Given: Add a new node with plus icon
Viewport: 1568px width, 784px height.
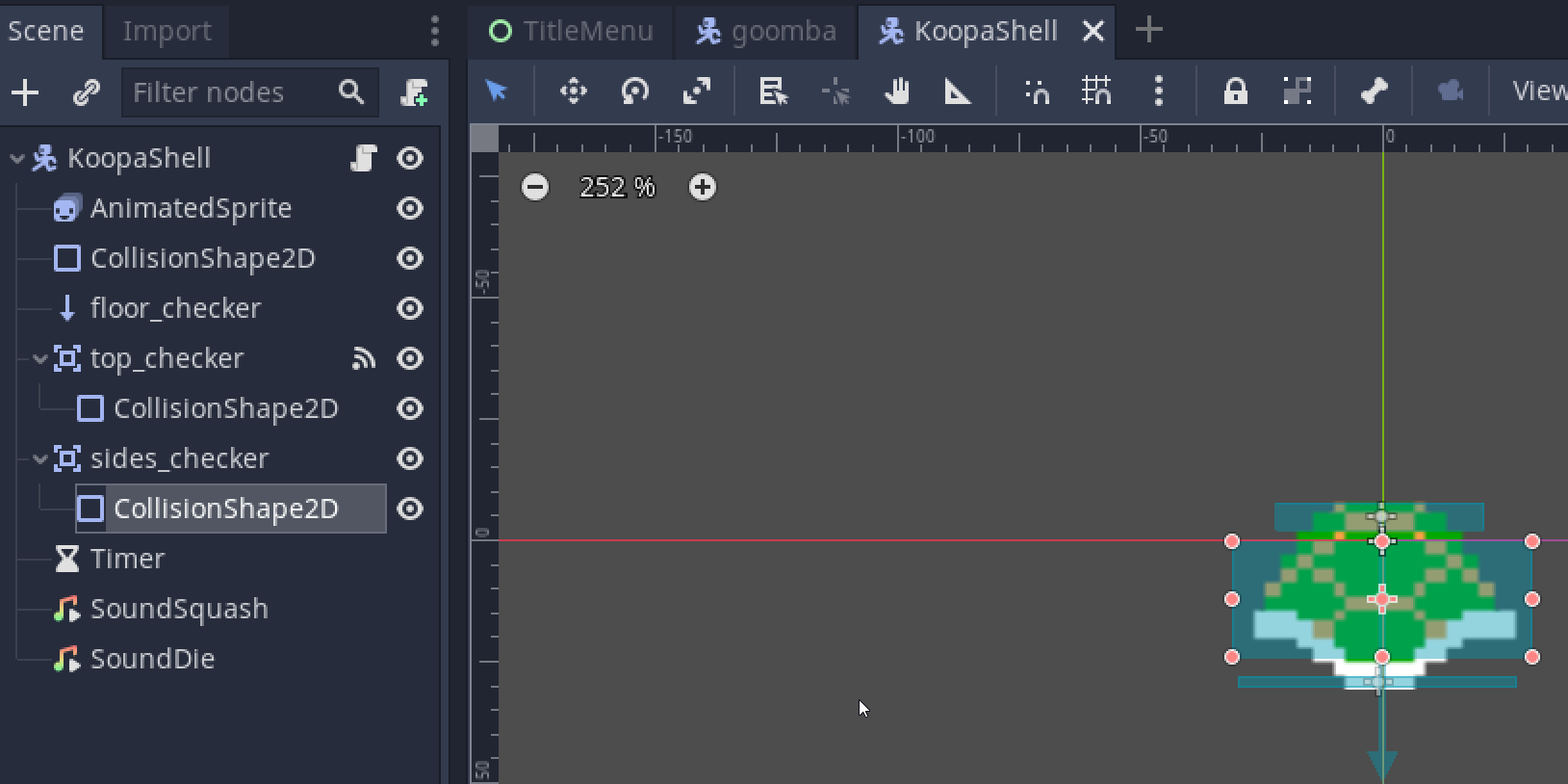Looking at the screenshot, I should pos(25,92).
